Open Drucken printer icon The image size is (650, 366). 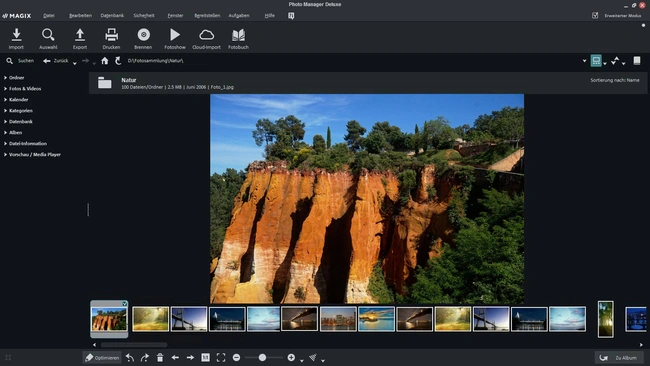[x=111, y=35]
